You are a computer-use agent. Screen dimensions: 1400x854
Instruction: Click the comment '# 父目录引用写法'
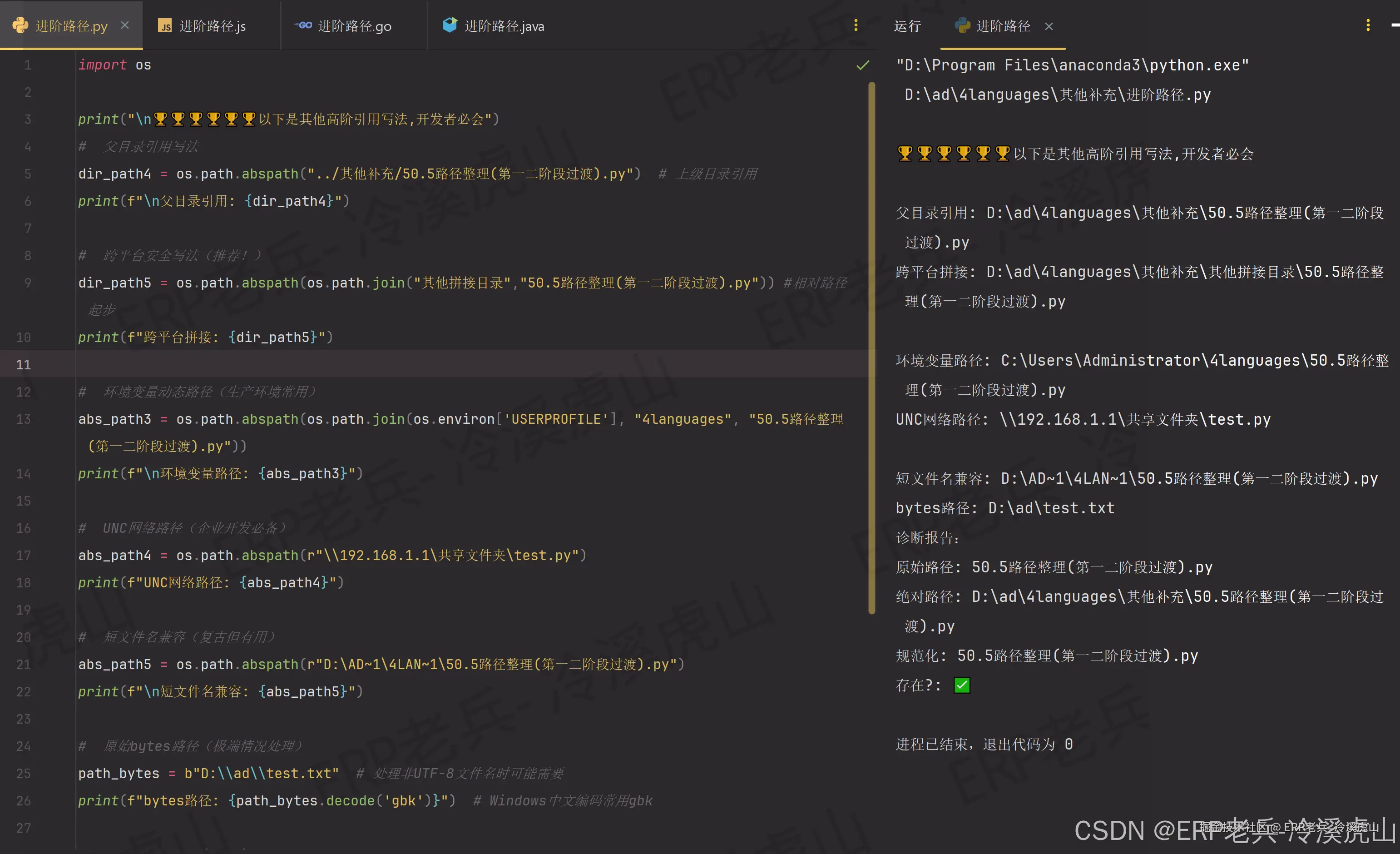coord(138,147)
